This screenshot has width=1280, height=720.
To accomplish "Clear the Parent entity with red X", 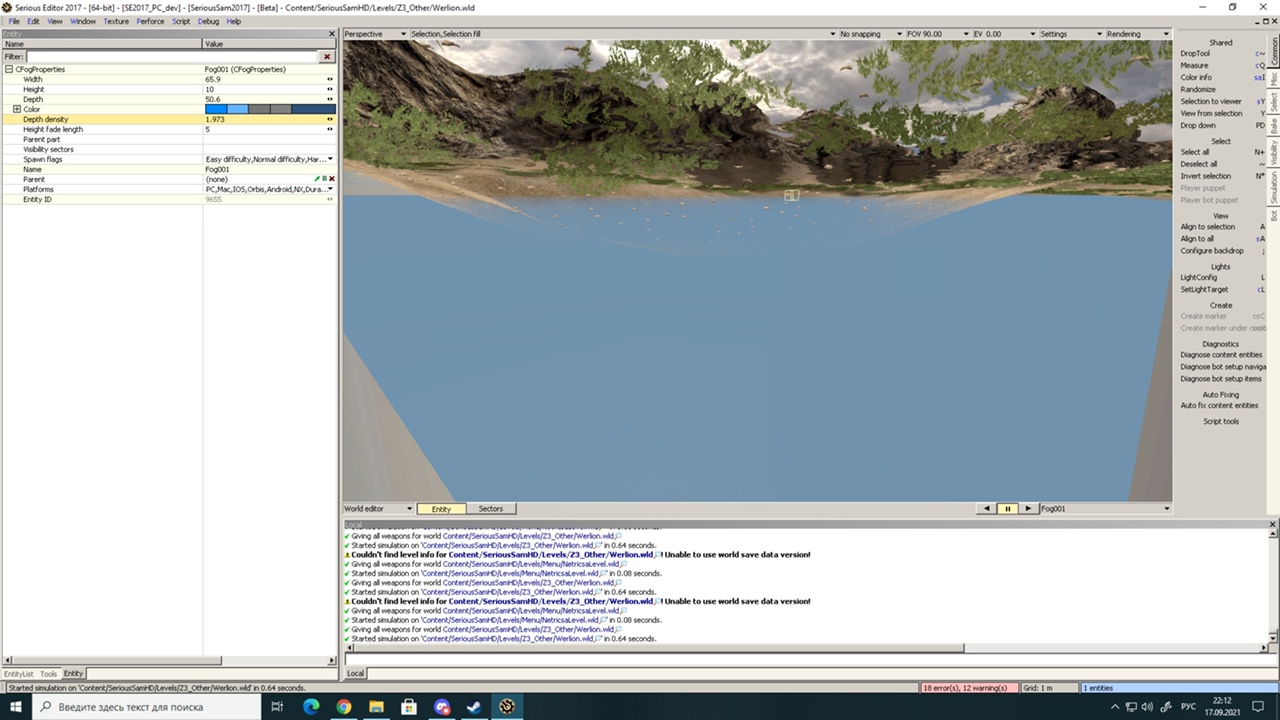I will point(331,179).
